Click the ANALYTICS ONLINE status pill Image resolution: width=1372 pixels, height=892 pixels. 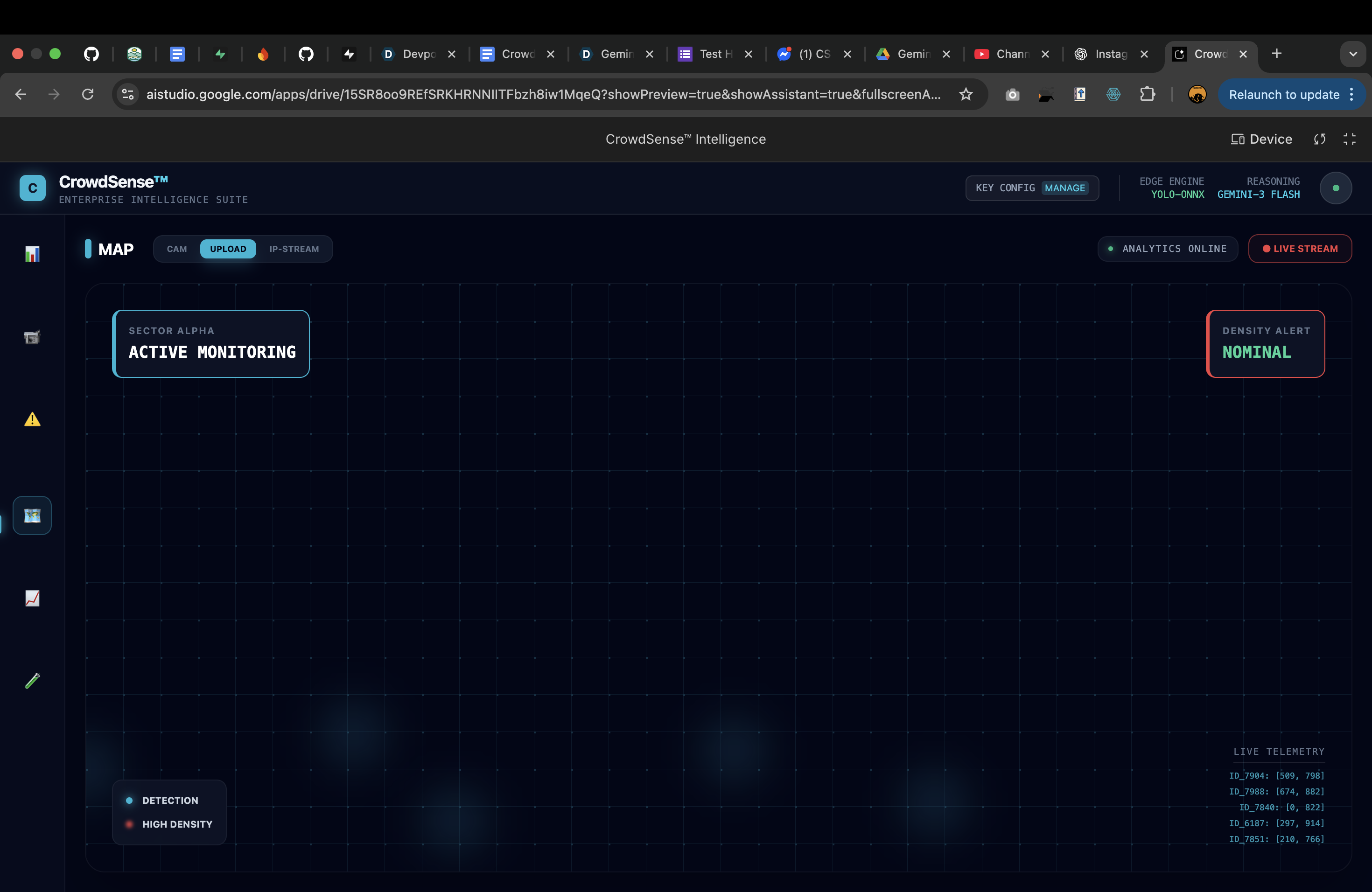(x=1167, y=248)
